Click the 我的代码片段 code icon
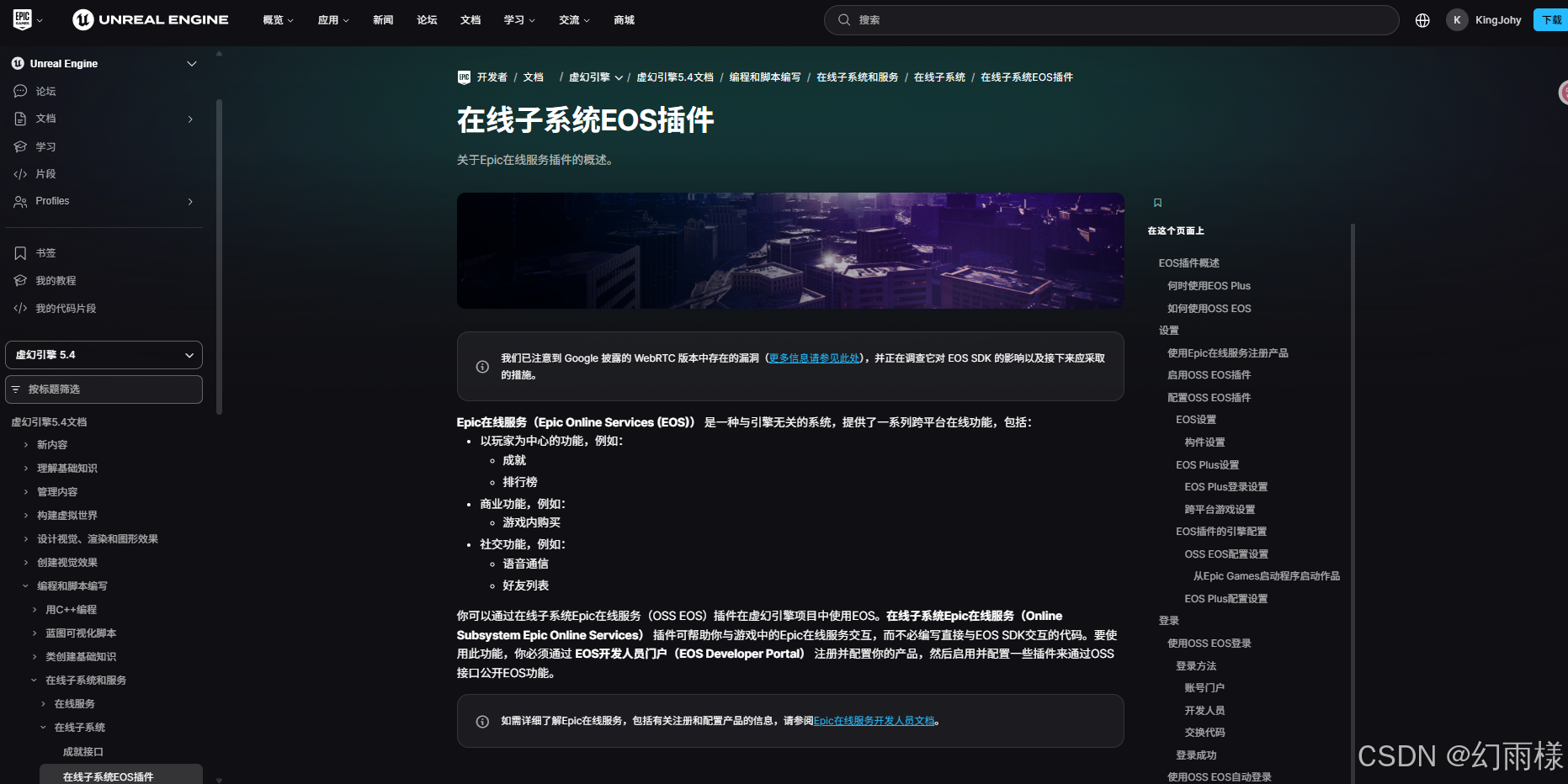This screenshot has width=1568, height=784. coord(20,309)
